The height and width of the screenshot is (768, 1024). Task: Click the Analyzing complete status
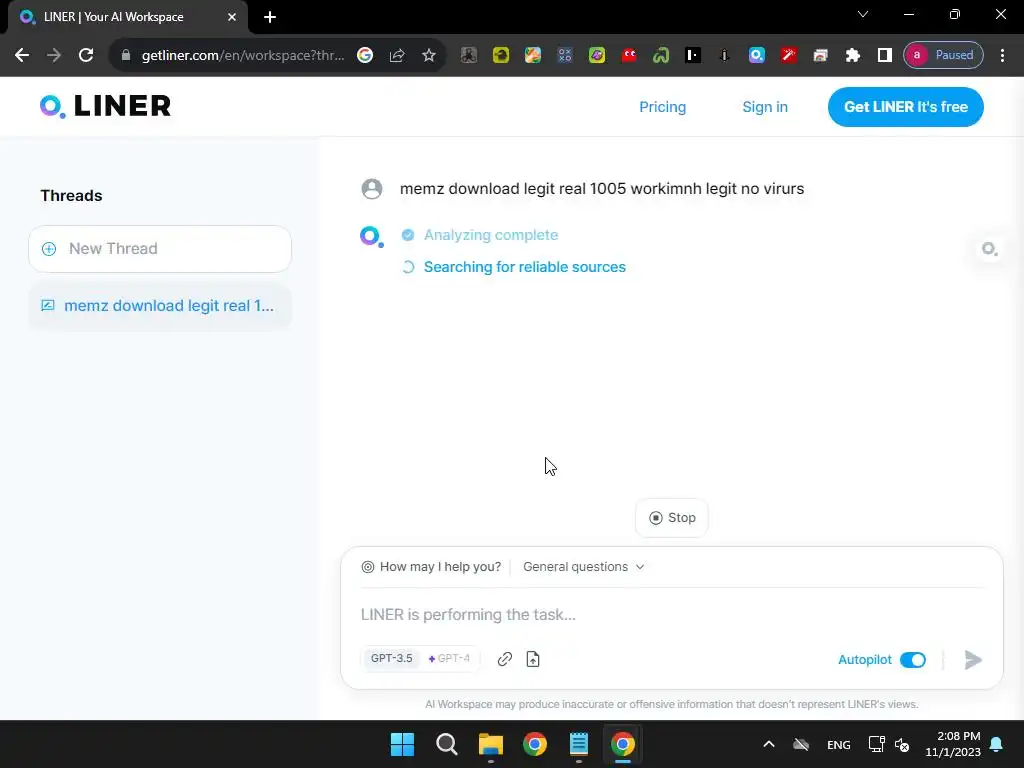pyautogui.click(x=491, y=235)
